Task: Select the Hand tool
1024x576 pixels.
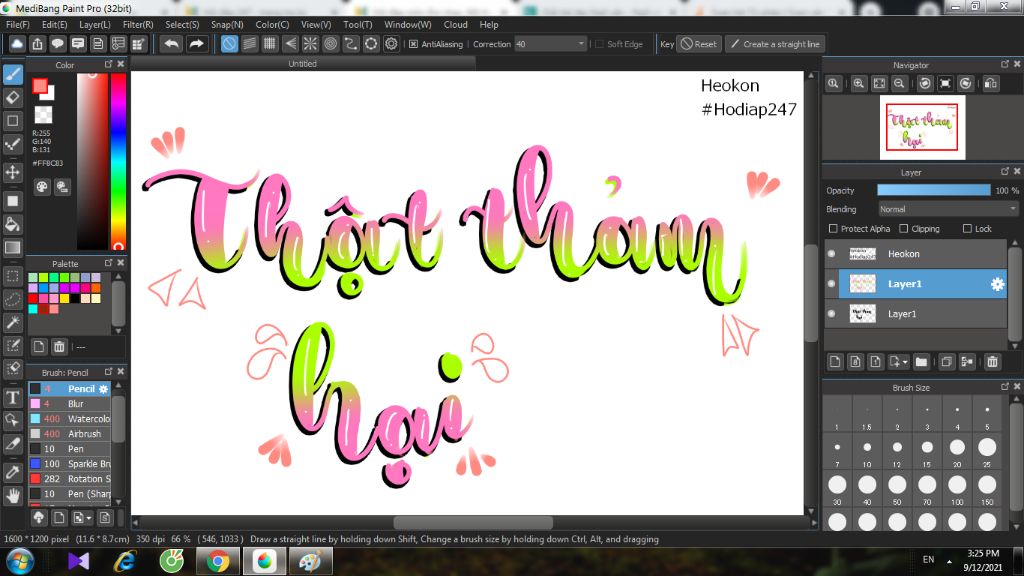Action: 12,496
